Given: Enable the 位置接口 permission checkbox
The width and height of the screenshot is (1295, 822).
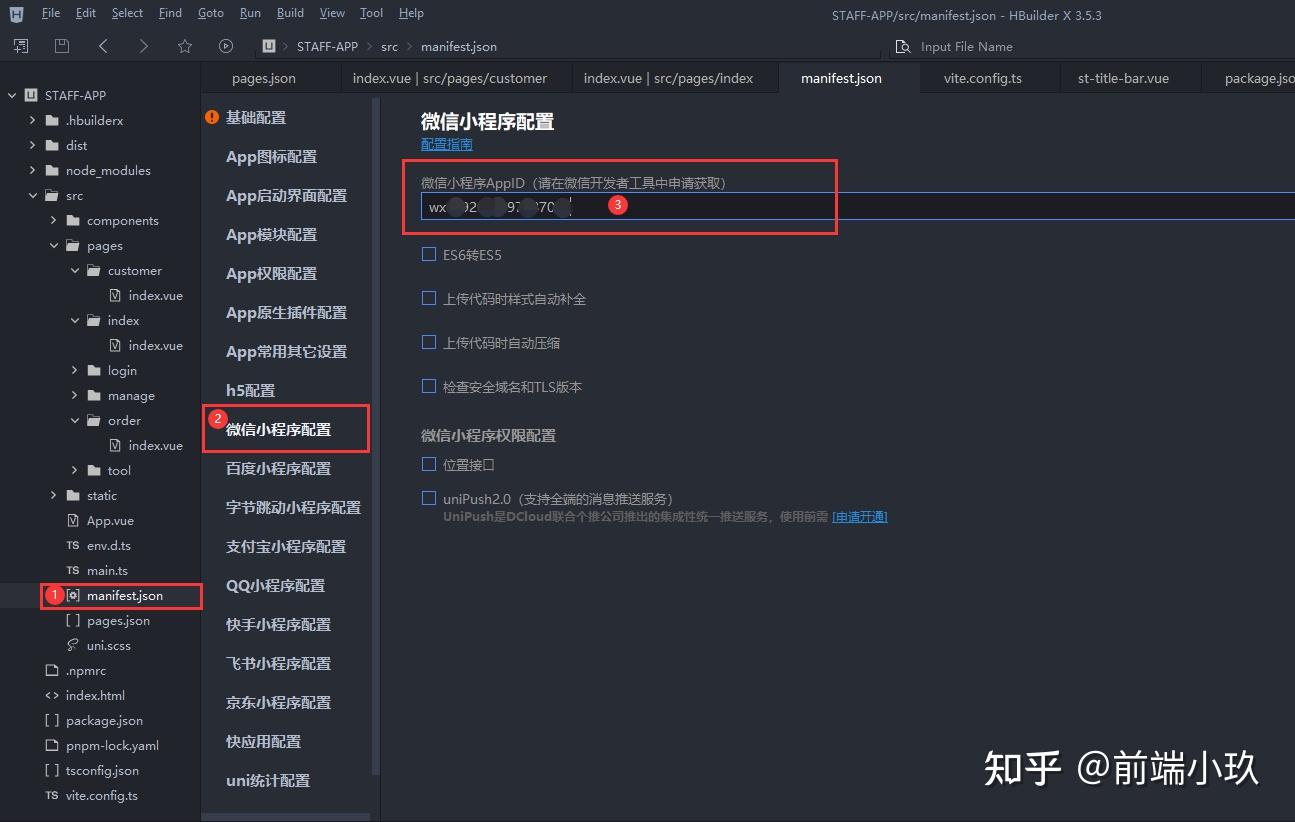Looking at the screenshot, I should tap(429, 464).
